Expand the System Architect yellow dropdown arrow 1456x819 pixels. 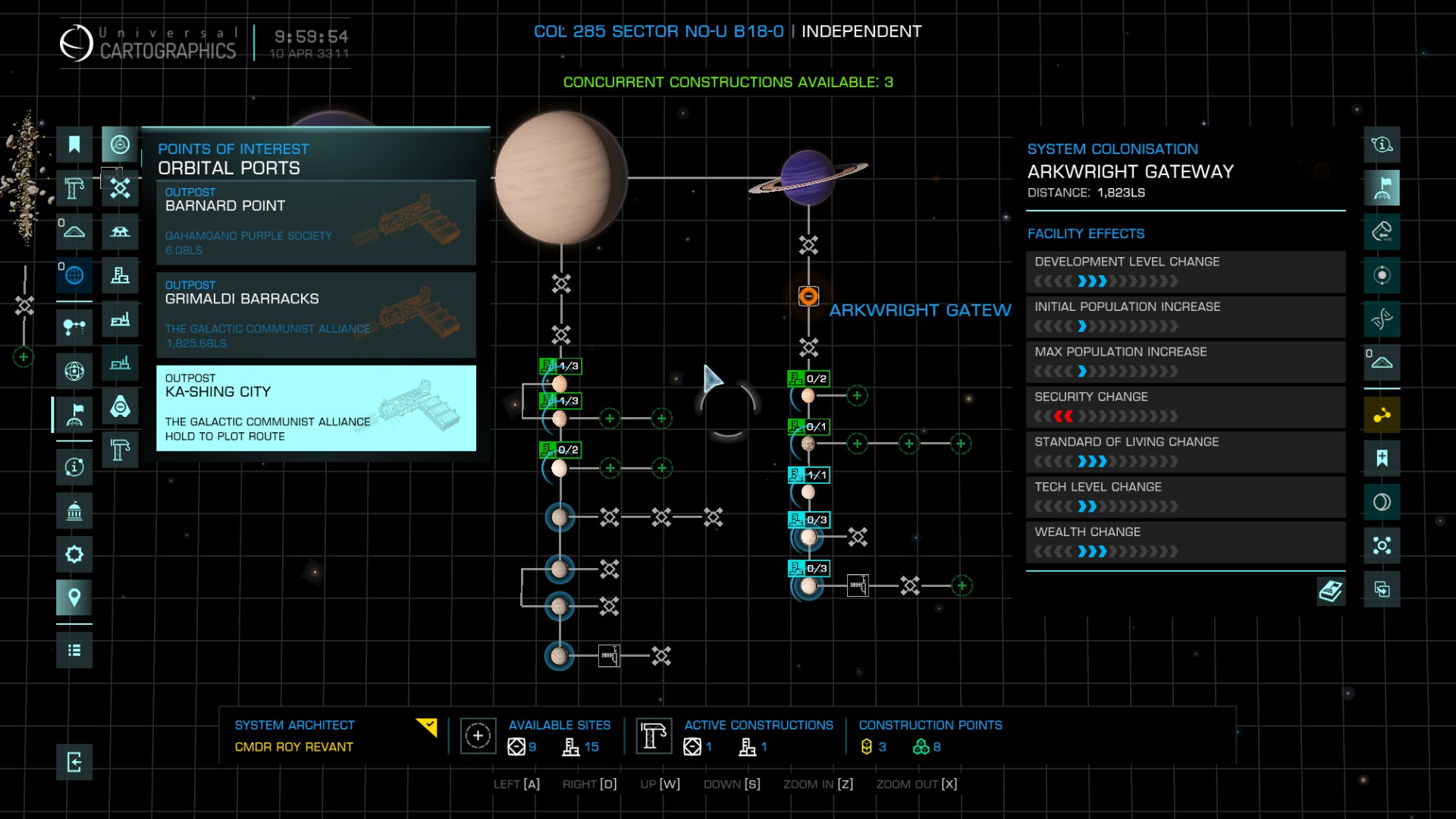point(428,727)
